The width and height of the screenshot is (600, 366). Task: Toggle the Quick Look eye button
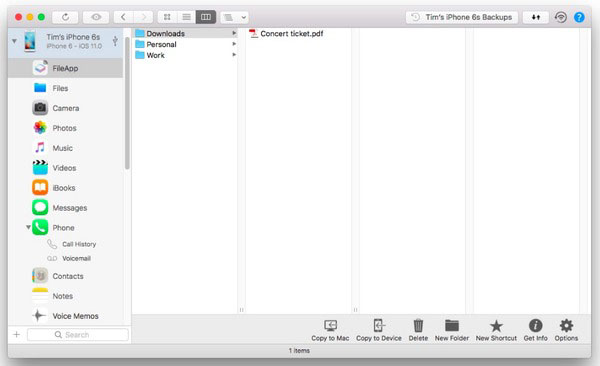(96, 17)
